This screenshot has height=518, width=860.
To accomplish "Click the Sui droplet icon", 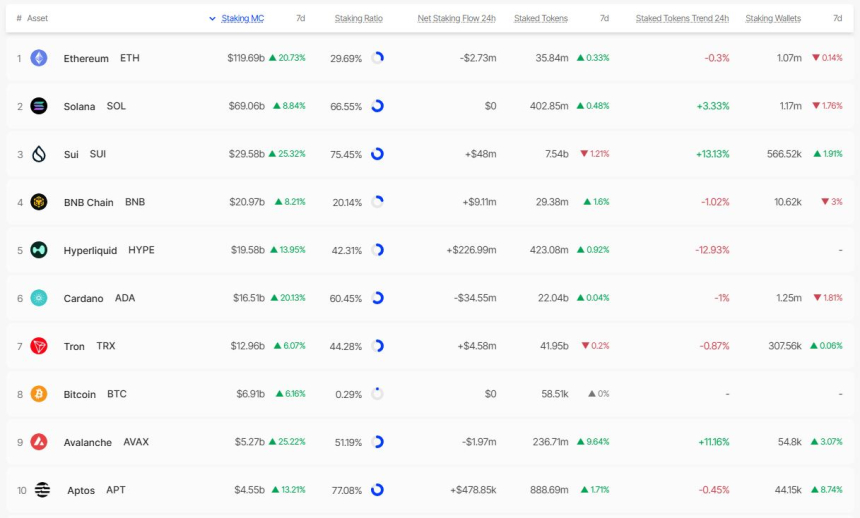I will pos(39,154).
